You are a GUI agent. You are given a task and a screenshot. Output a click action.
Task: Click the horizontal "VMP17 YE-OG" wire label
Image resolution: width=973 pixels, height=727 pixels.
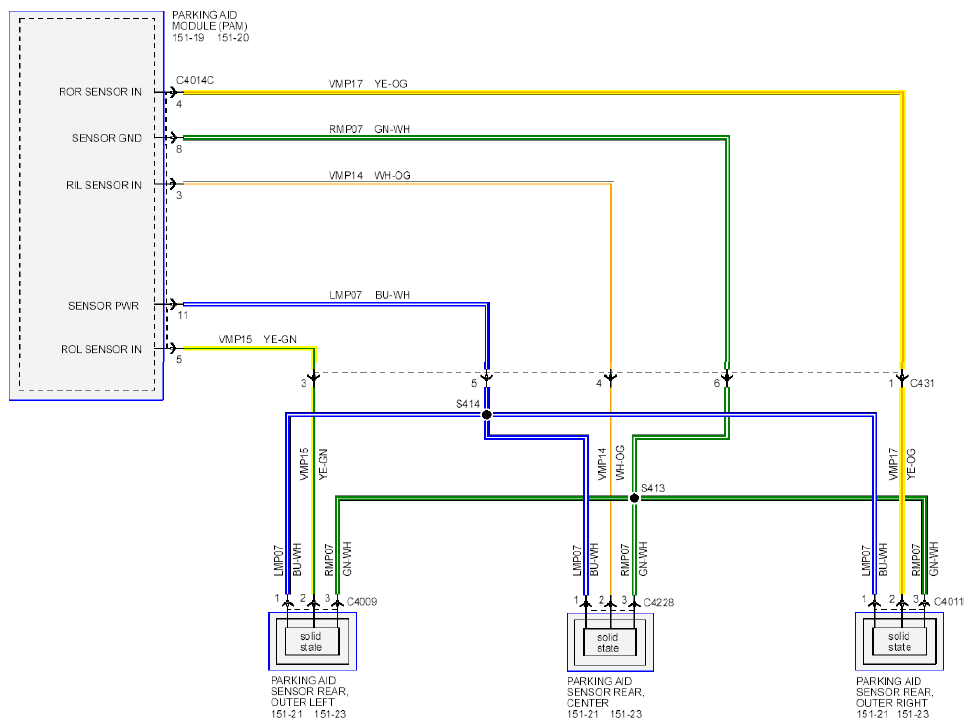368,84
